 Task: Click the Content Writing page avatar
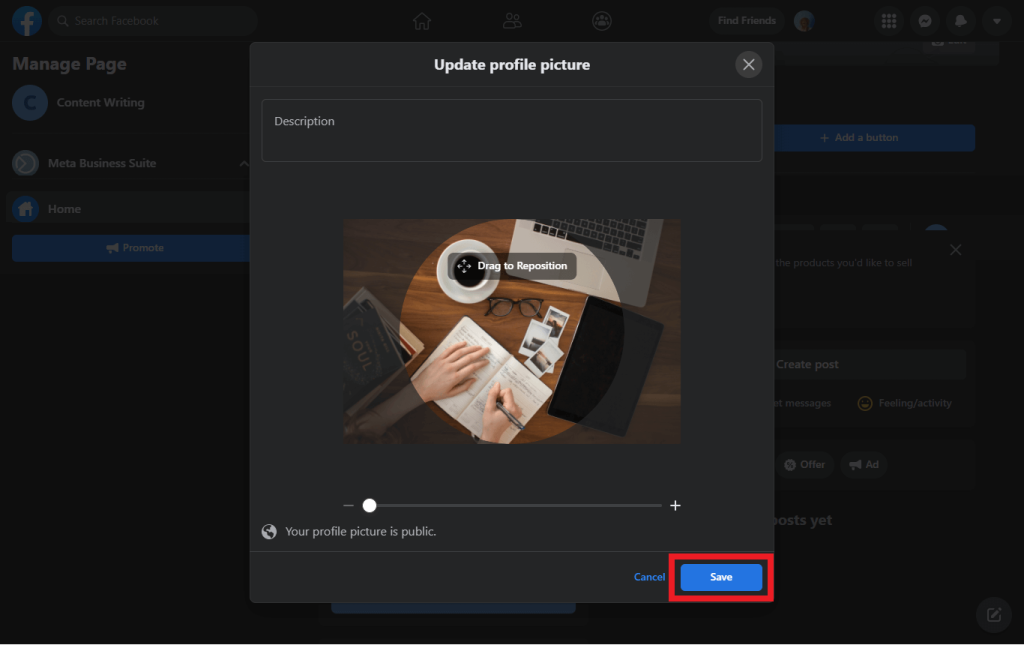(x=30, y=102)
